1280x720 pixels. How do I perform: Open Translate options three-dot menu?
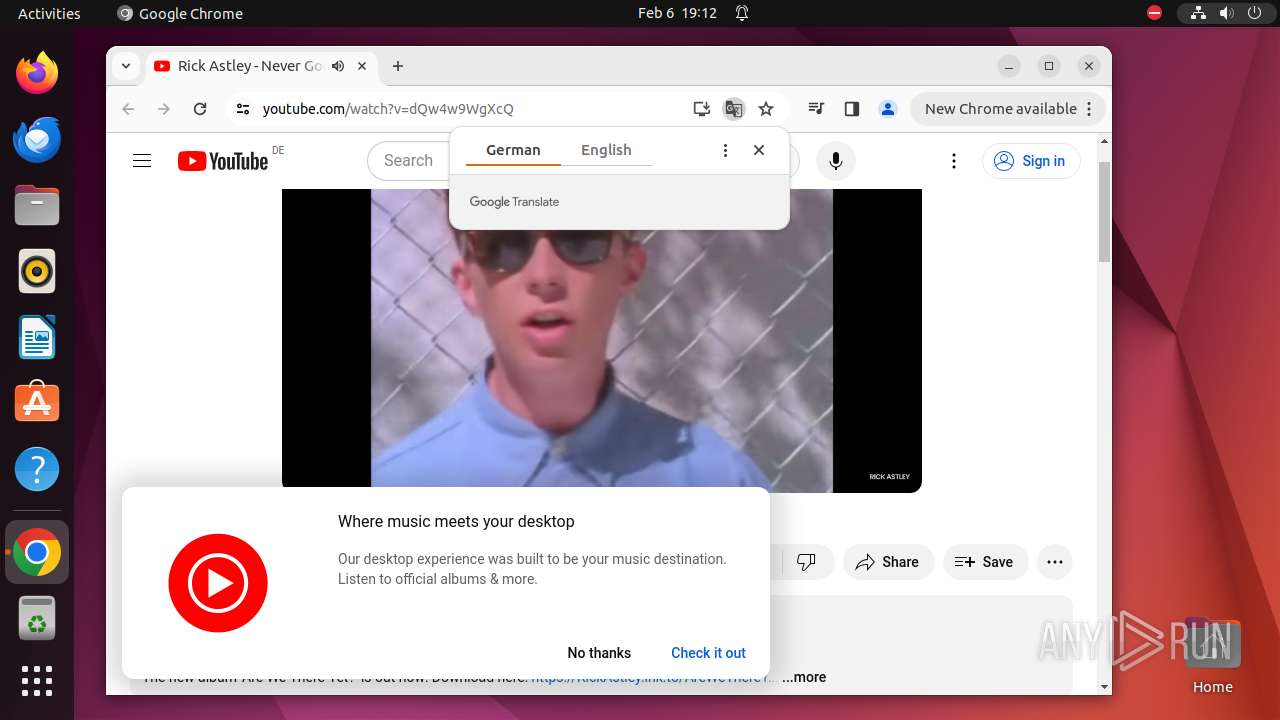click(725, 150)
